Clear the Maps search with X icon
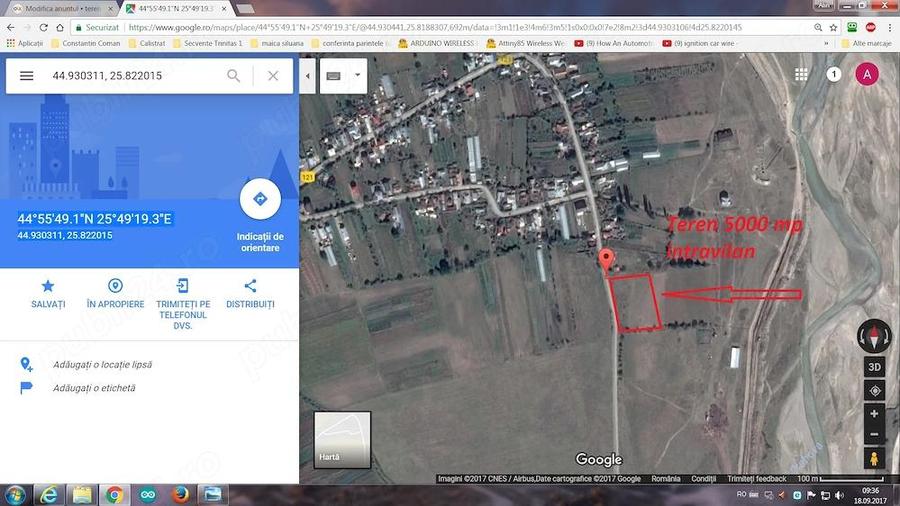This screenshot has width=900, height=506. (x=273, y=76)
